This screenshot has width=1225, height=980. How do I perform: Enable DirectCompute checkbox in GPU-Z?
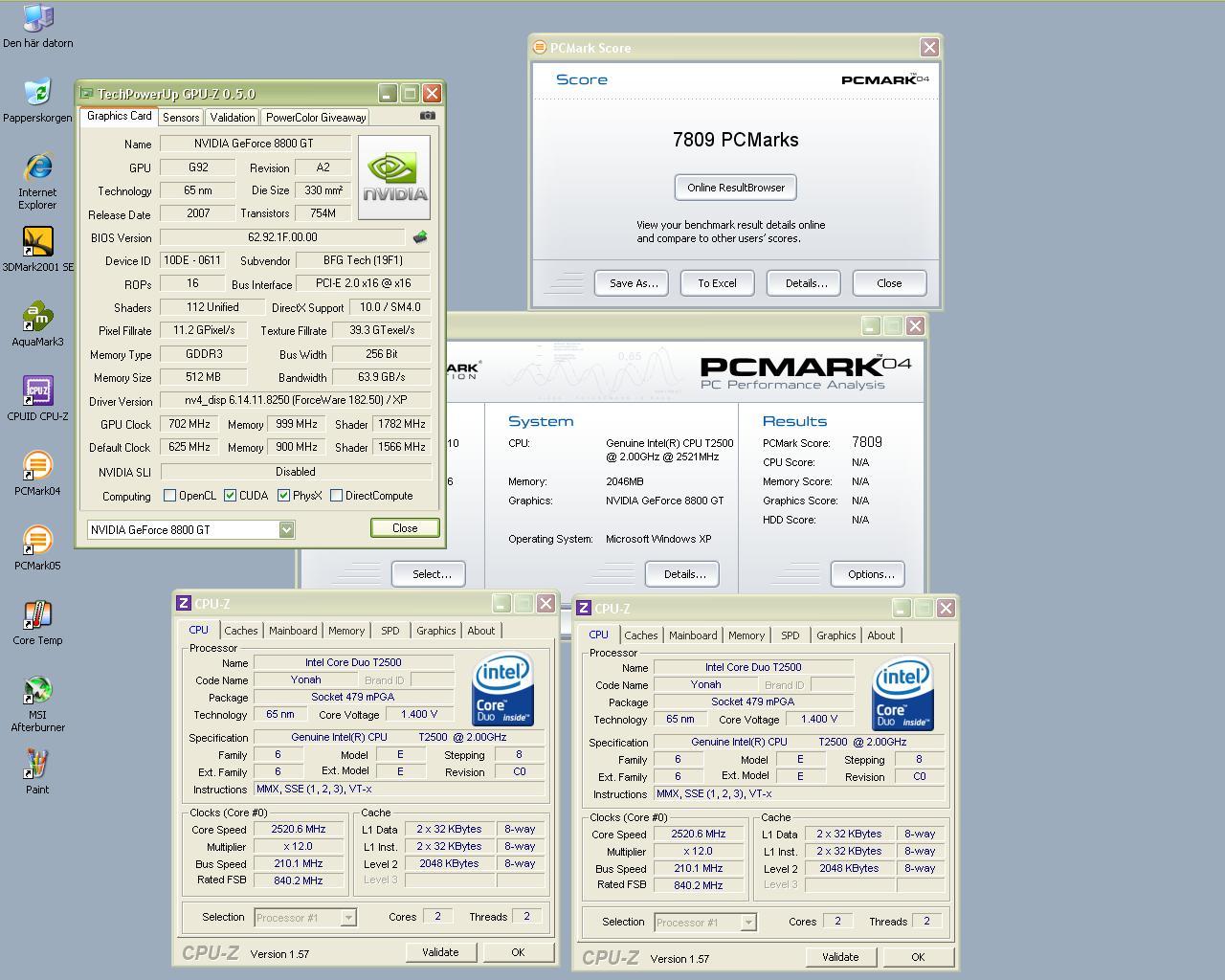point(336,496)
